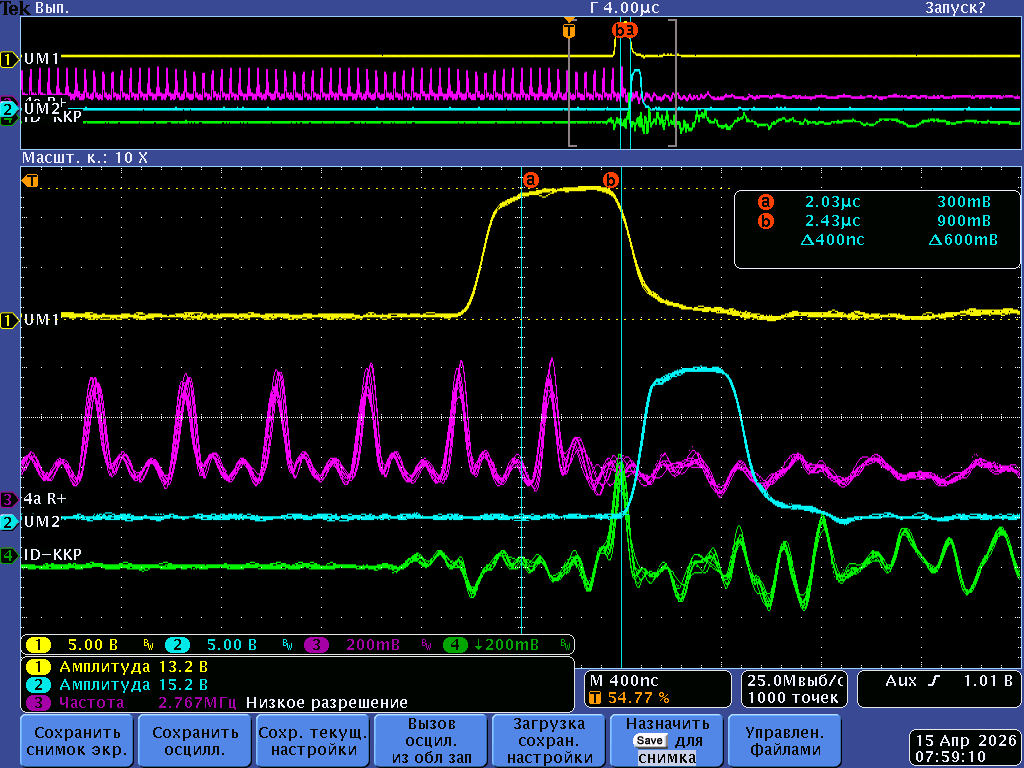
Task: Click the orange cursor a marker in zoom window
Action: pos(530,180)
